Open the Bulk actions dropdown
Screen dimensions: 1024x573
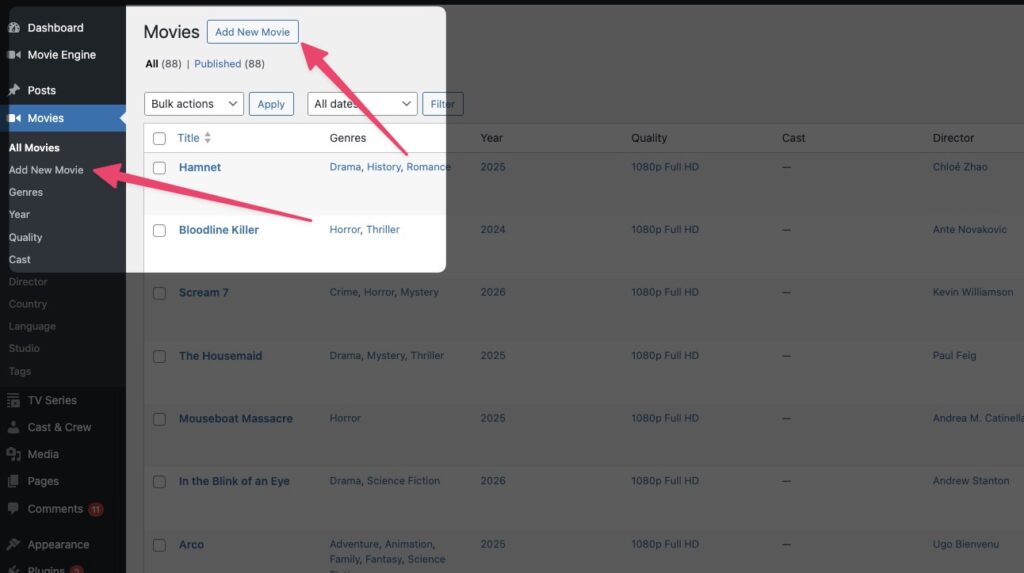pyautogui.click(x=194, y=104)
